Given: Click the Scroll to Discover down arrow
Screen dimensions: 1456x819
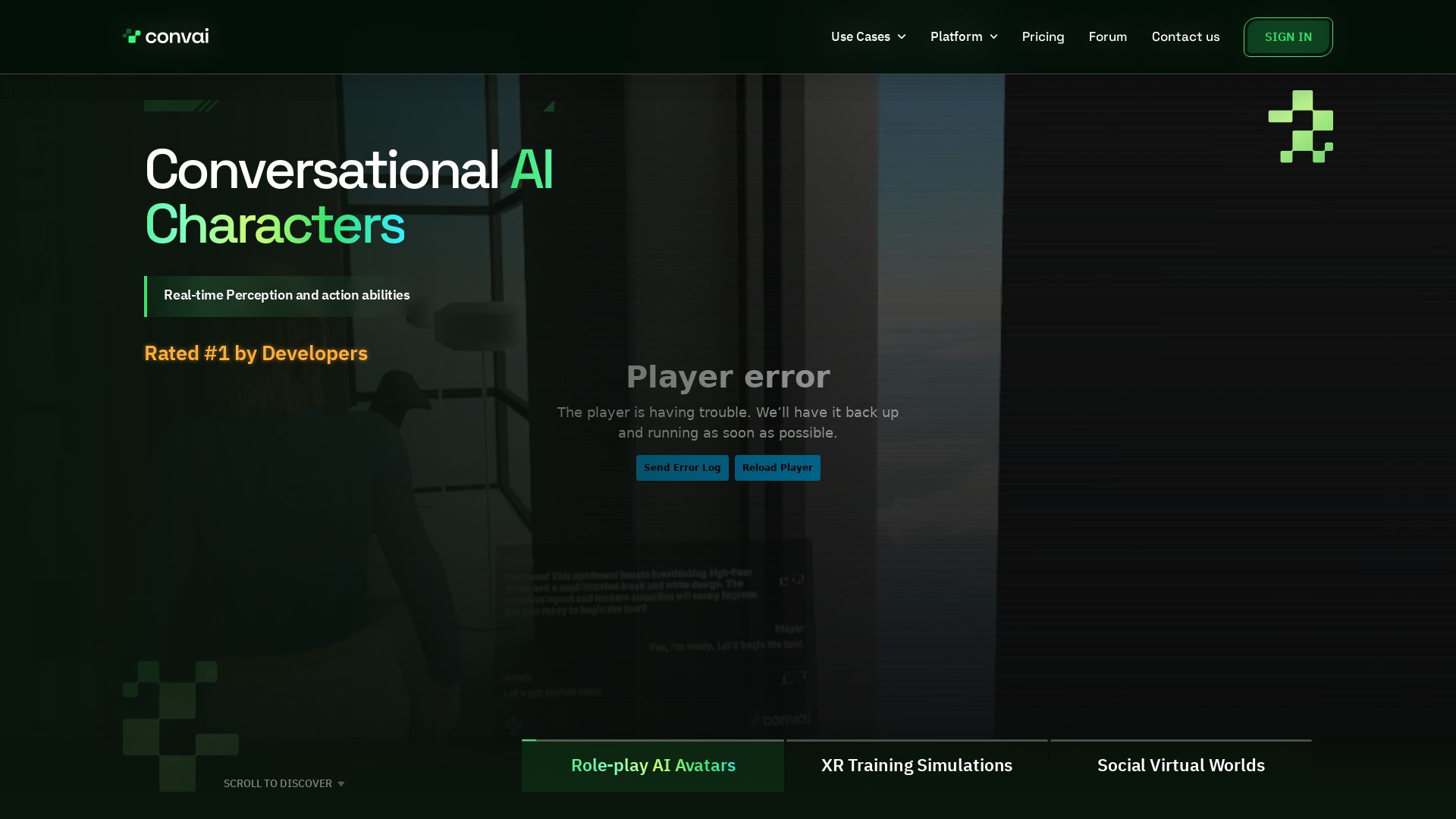Looking at the screenshot, I should pos(341,784).
